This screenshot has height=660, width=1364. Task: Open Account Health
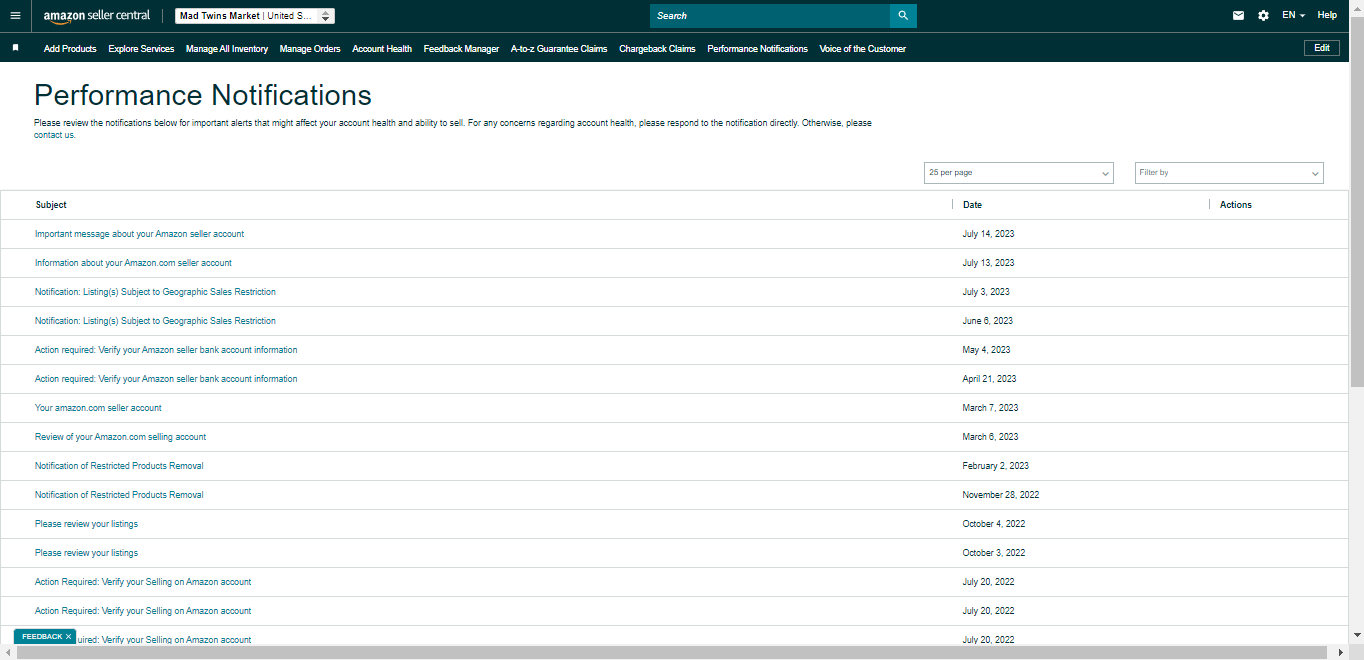[x=382, y=49]
